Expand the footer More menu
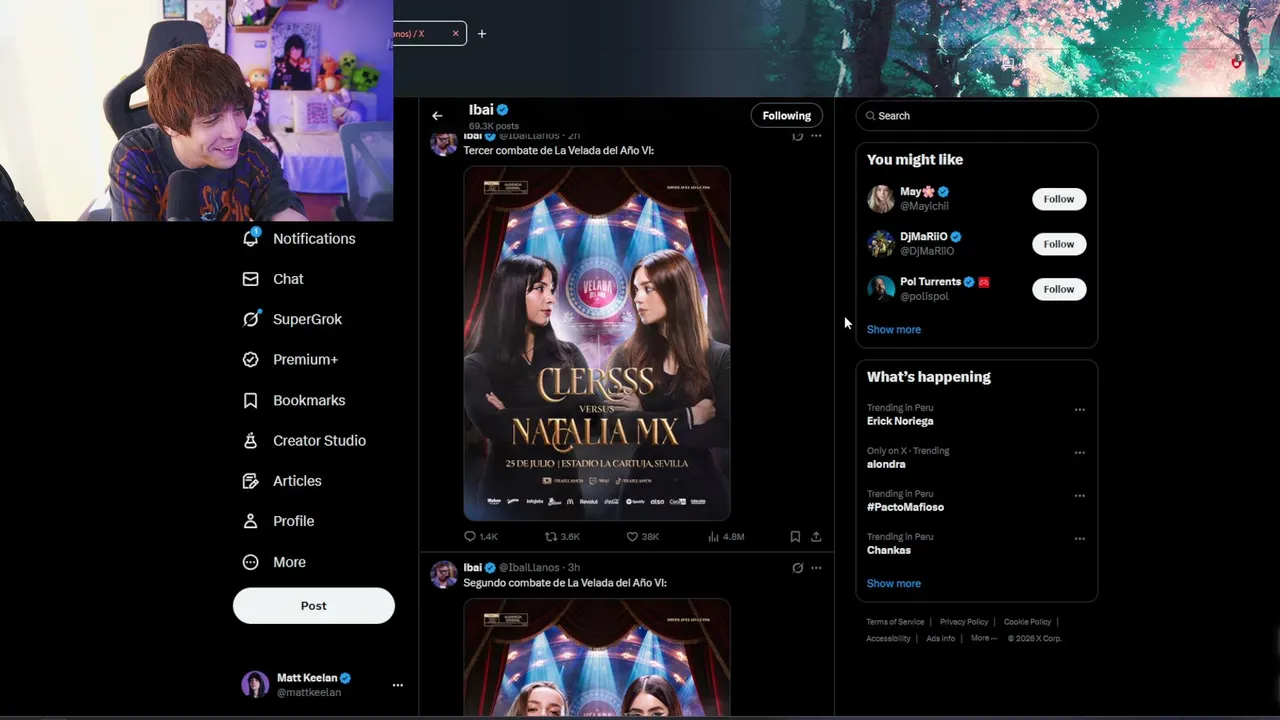Viewport: 1280px width, 720px height. [983, 639]
